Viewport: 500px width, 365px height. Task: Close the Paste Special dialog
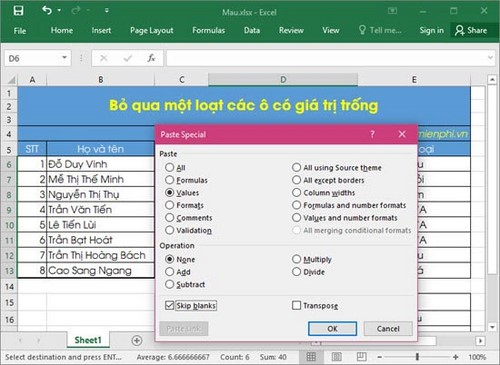click(x=402, y=134)
